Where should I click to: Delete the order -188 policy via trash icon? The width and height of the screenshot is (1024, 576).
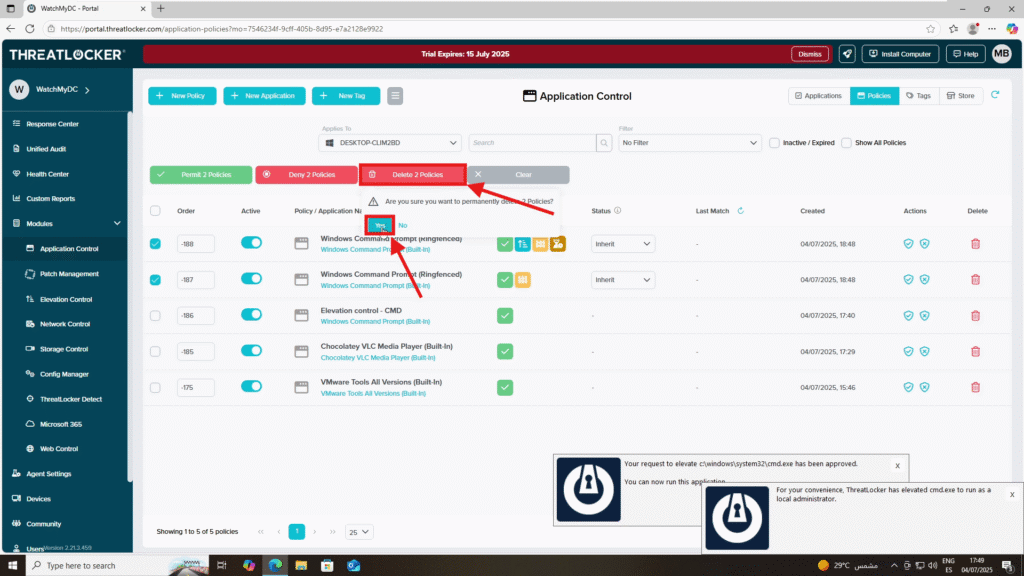(x=975, y=244)
